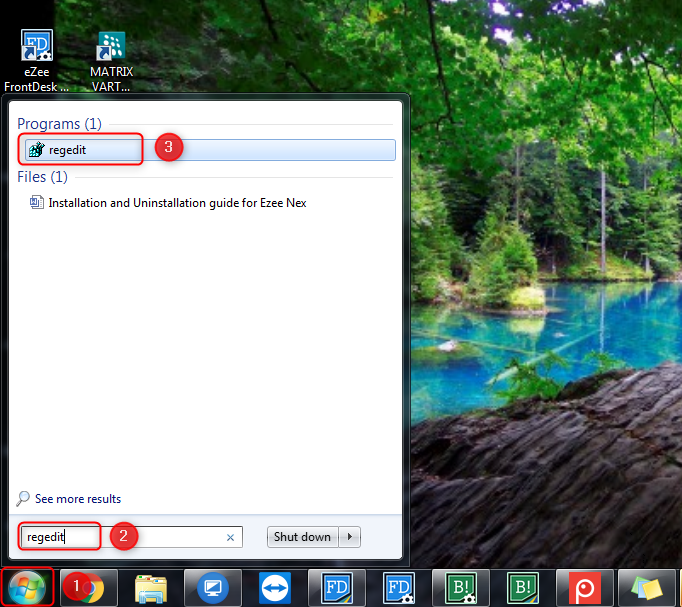Click the regedit icon in Programs
Image resolution: width=682 pixels, height=607 pixels.
coord(37,150)
